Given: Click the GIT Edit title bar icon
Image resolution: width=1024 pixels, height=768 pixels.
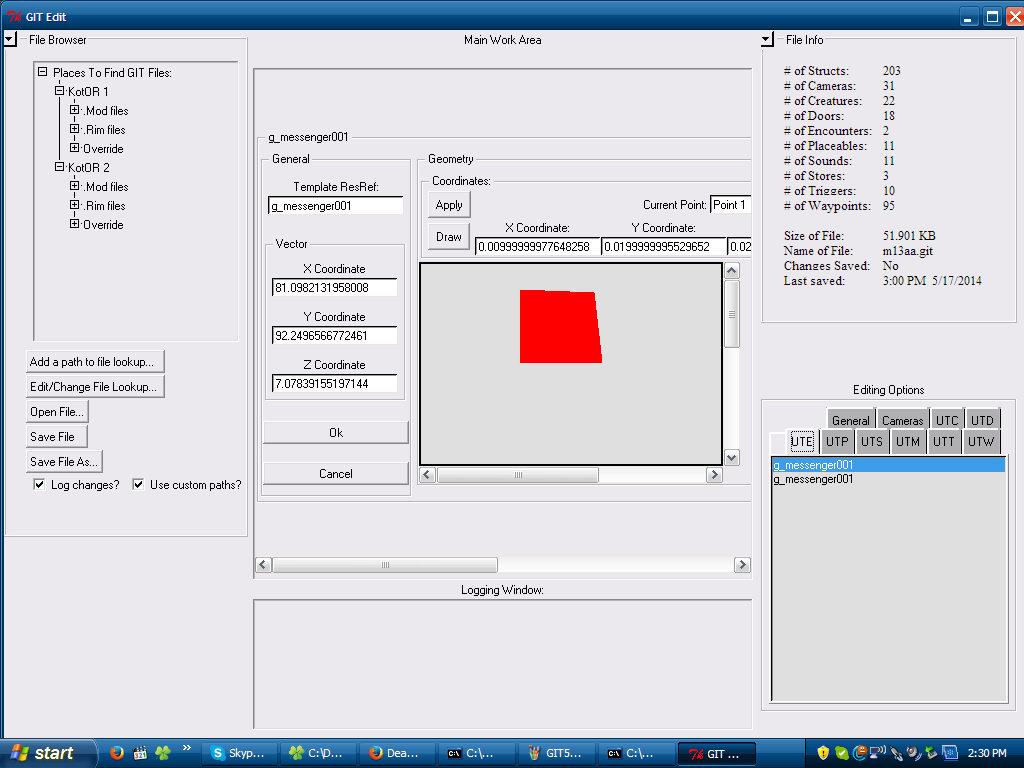Looking at the screenshot, I should (x=14, y=16).
